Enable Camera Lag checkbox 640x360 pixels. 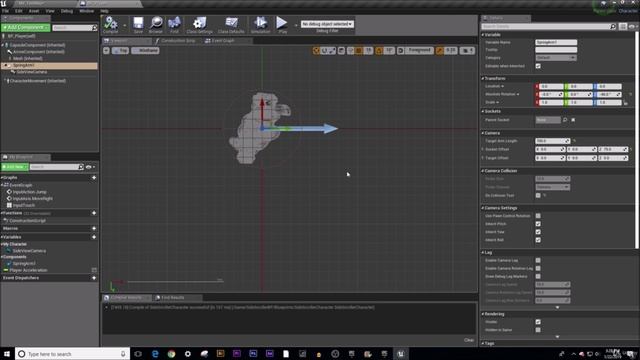coord(538,260)
